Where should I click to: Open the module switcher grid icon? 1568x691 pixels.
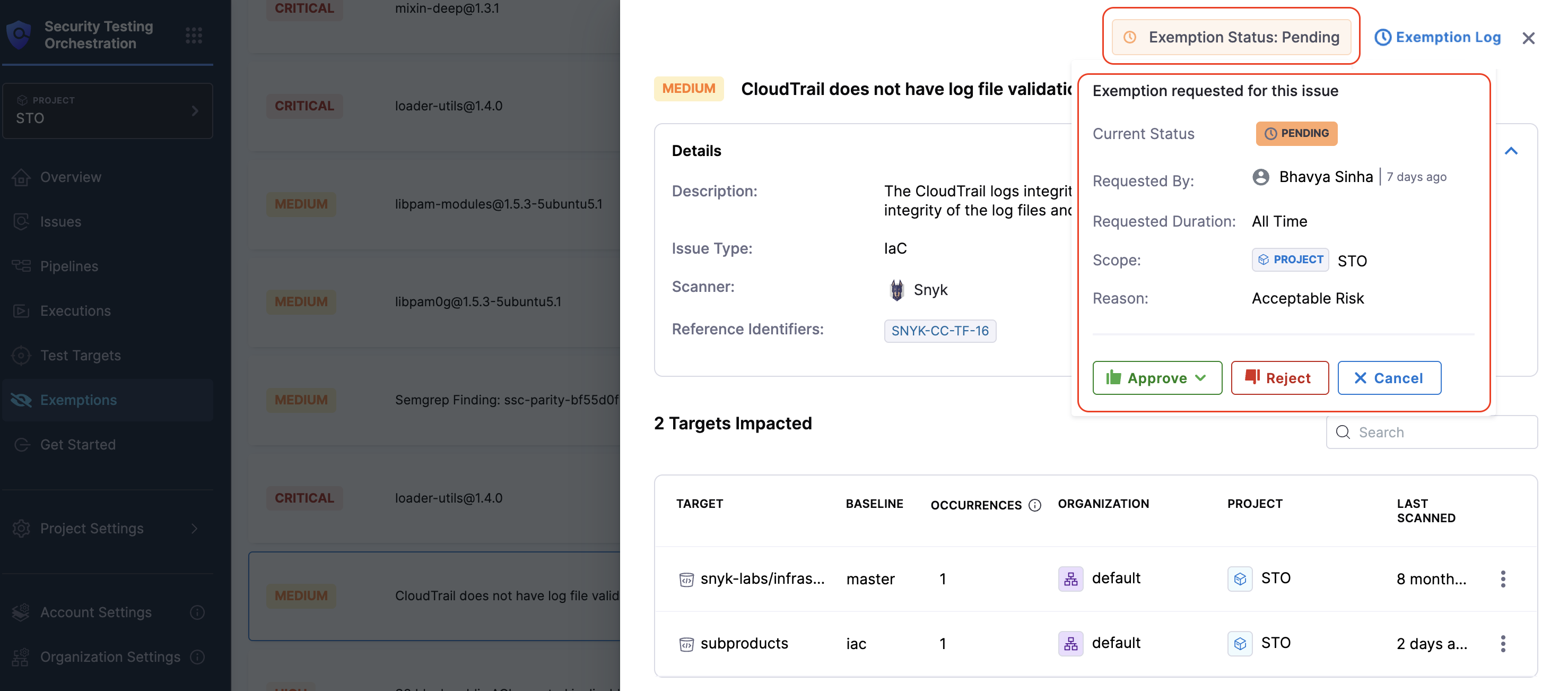pyautogui.click(x=194, y=36)
